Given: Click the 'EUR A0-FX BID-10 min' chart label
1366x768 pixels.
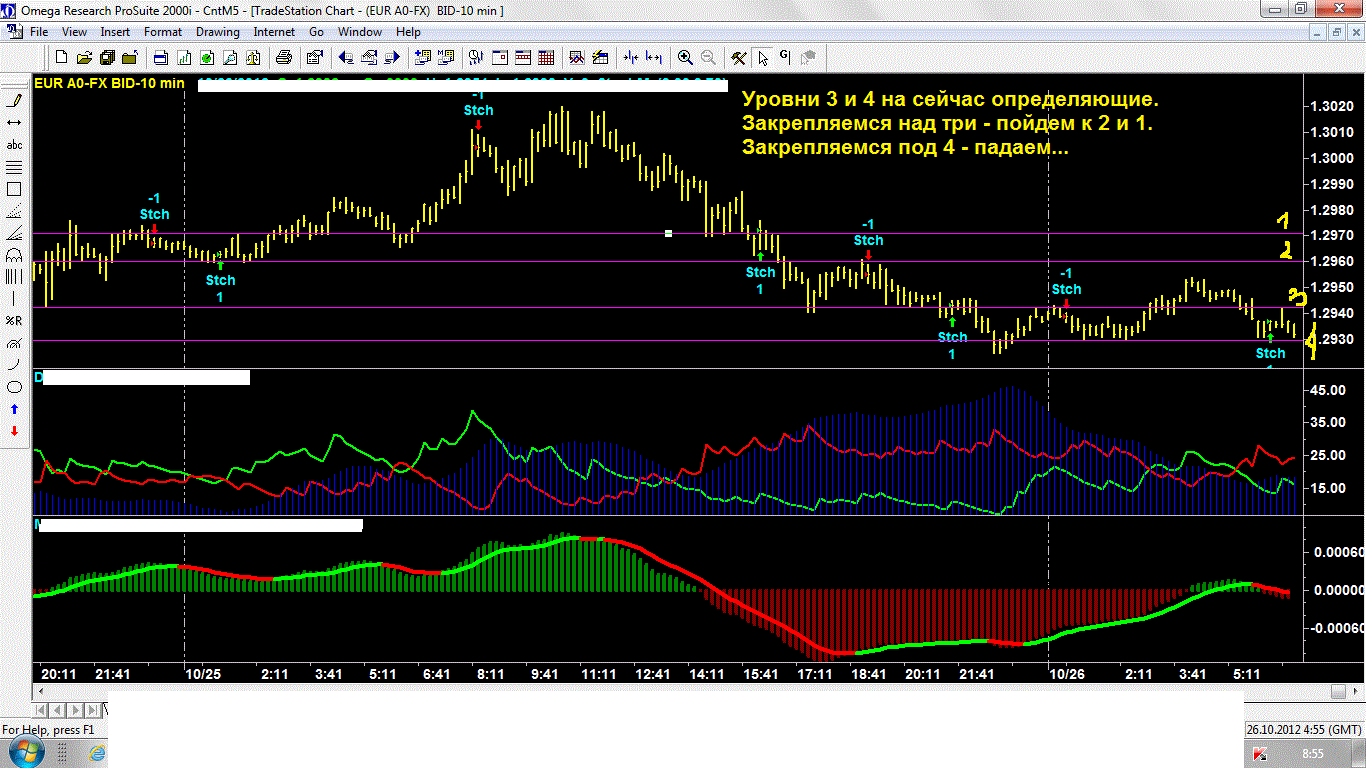Looking at the screenshot, I should pyautogui.click(x=109, y=83).
